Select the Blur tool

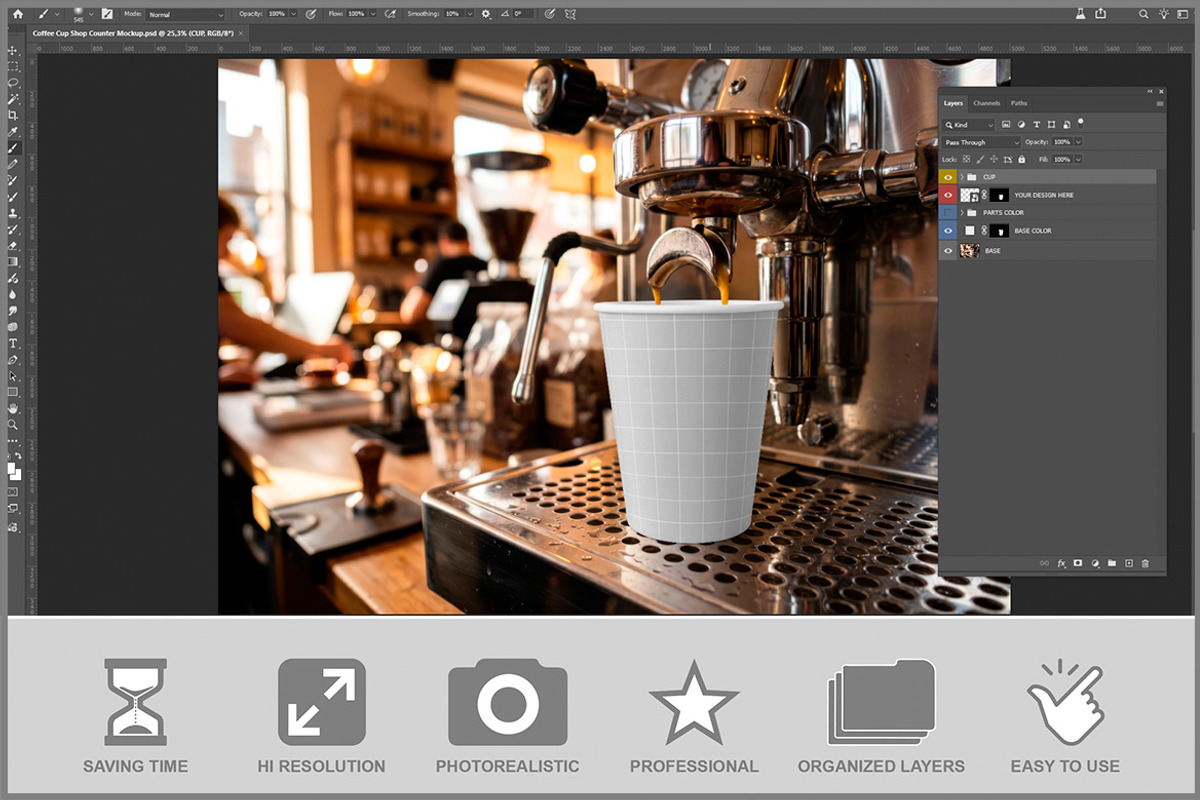coord(13,293)
